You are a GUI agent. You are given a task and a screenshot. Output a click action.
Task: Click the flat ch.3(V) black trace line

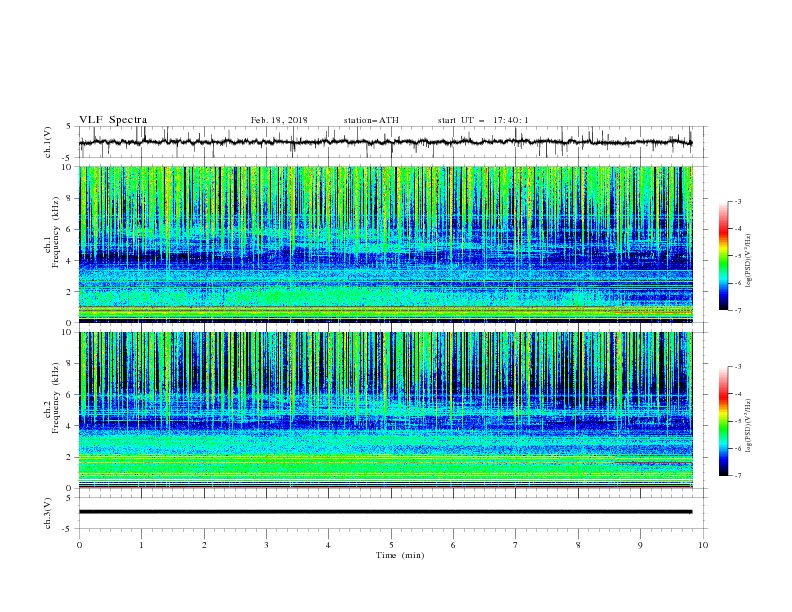click(x=385, y=512)
